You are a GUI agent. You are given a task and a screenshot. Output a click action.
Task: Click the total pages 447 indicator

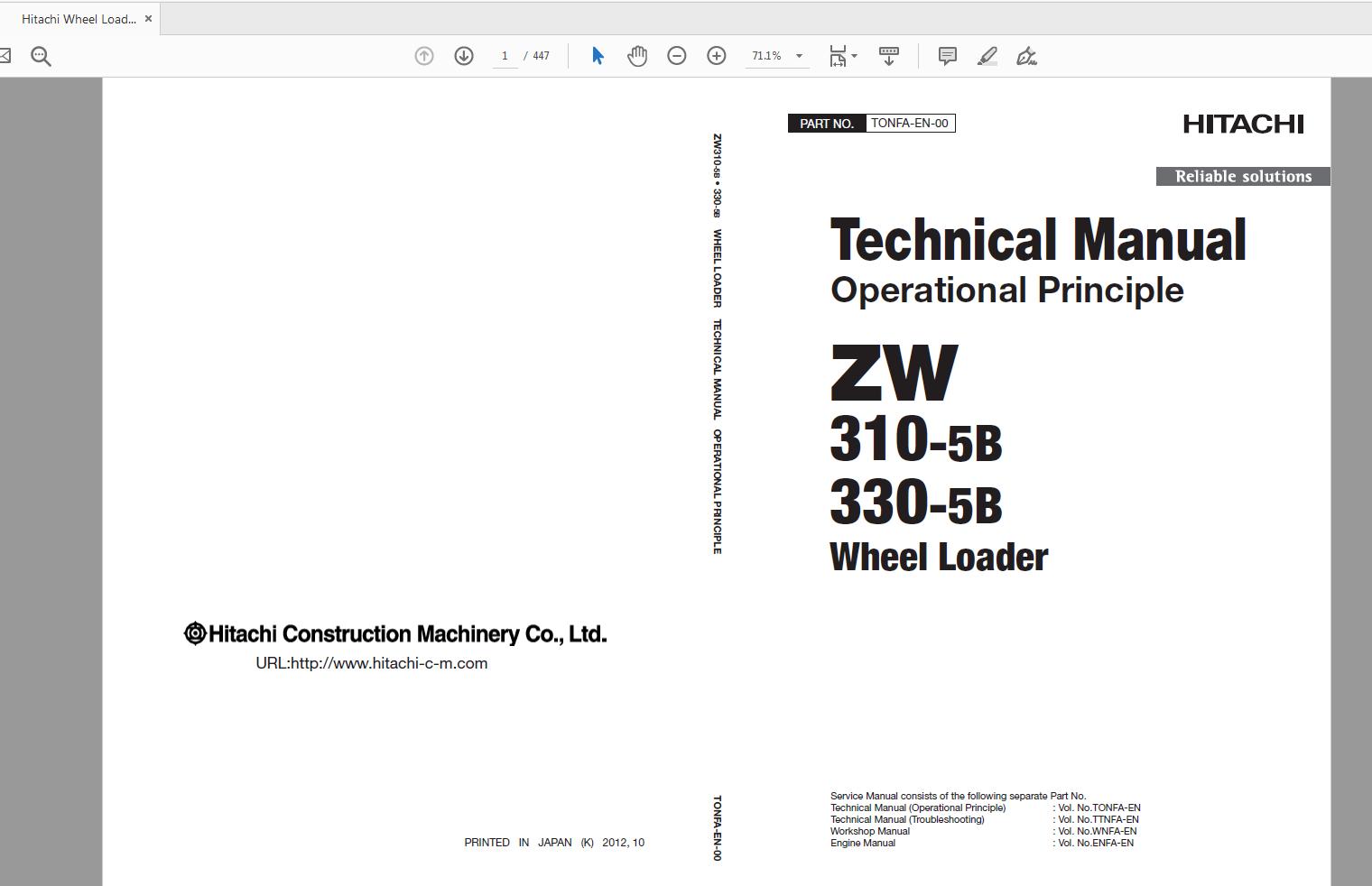541,56
